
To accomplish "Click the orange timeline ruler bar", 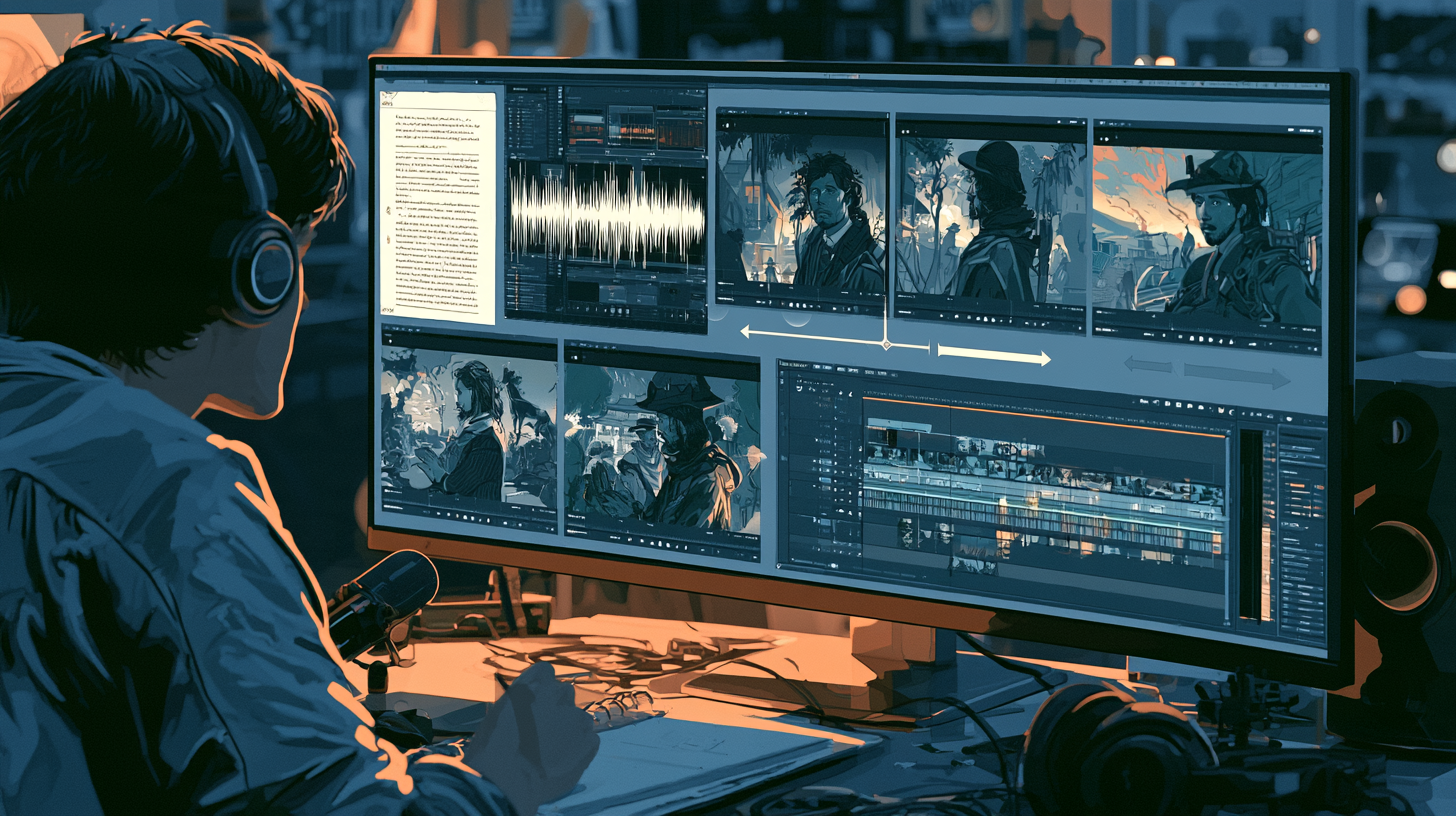I will pyautogui.click(x=1044, y=416).
